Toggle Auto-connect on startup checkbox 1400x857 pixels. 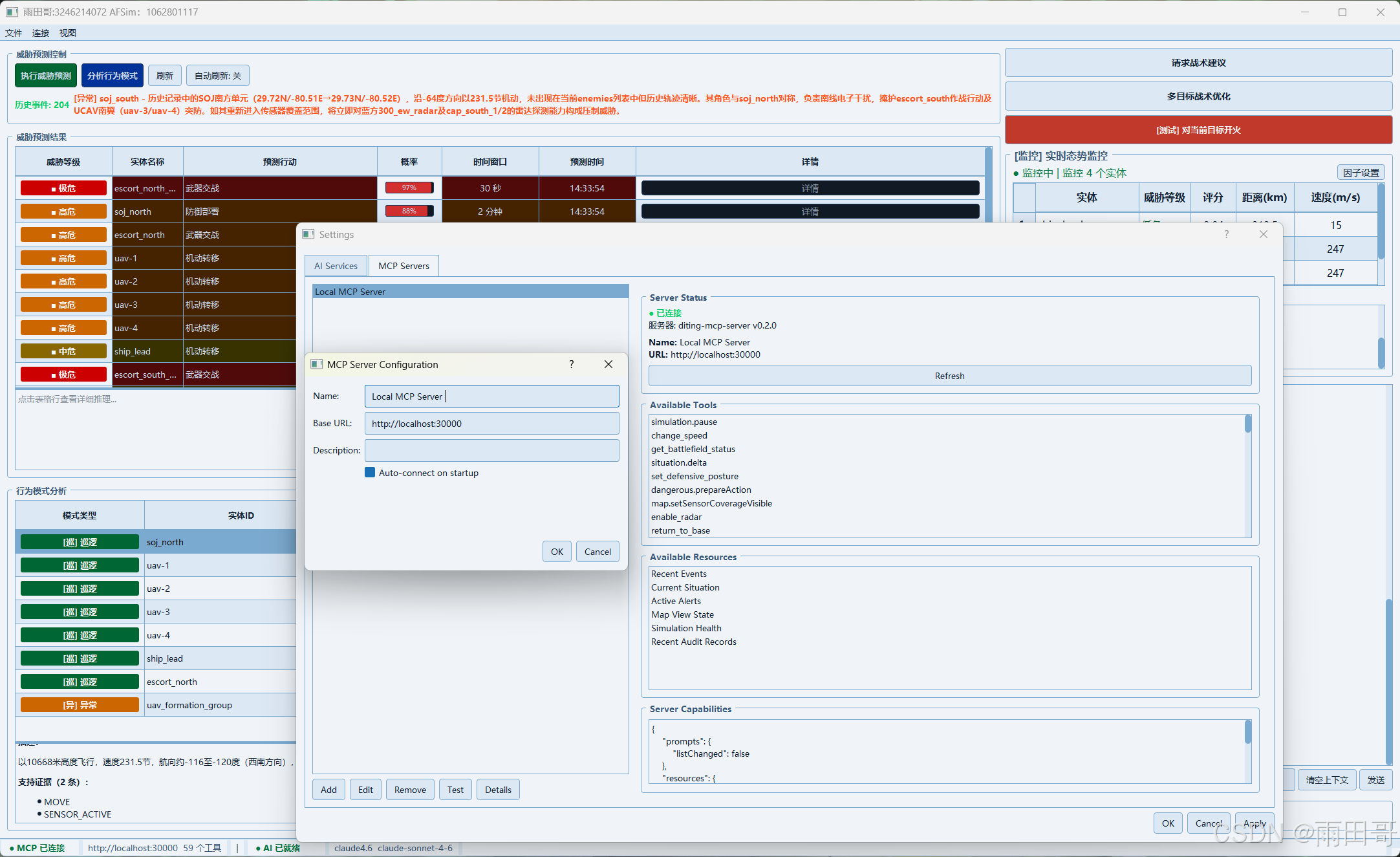point(370,473)
